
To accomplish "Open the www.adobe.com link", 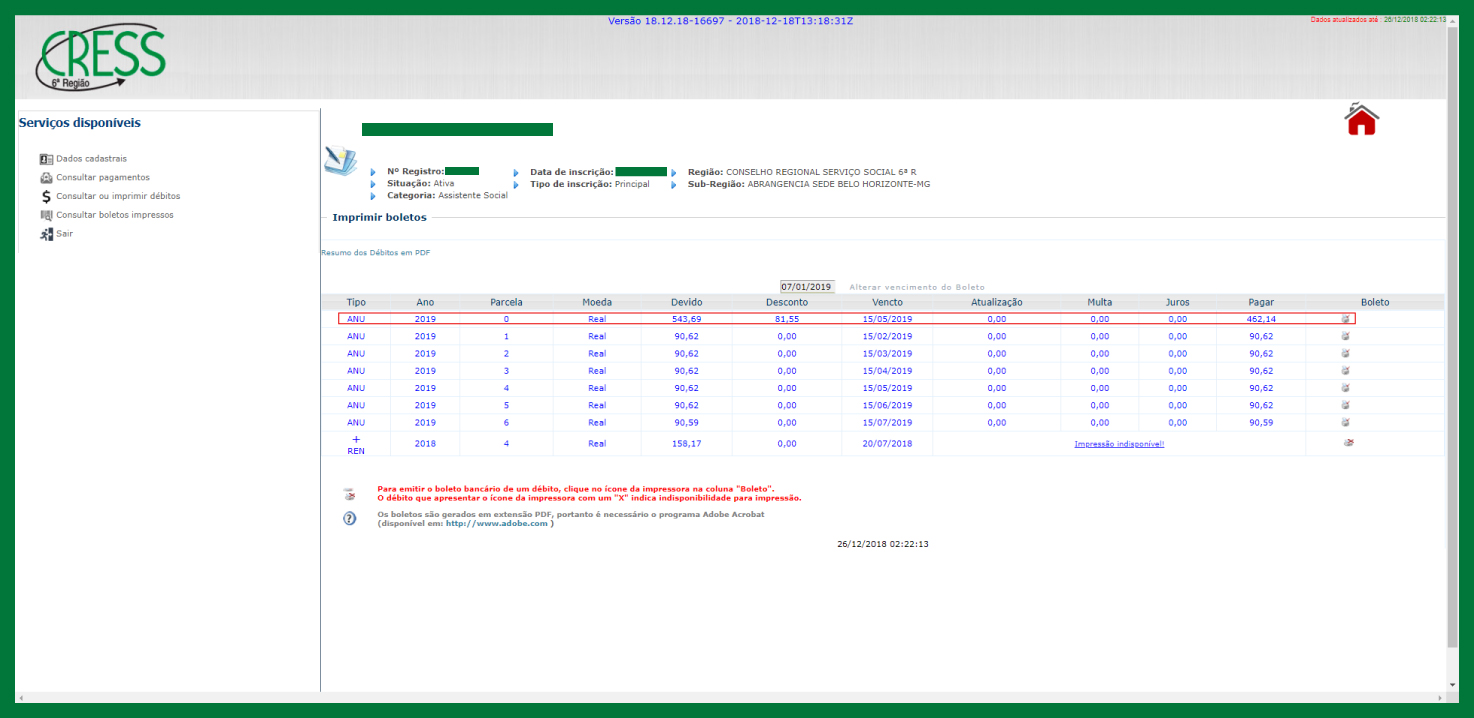I will pyautogui.click(x=496, y=523).
